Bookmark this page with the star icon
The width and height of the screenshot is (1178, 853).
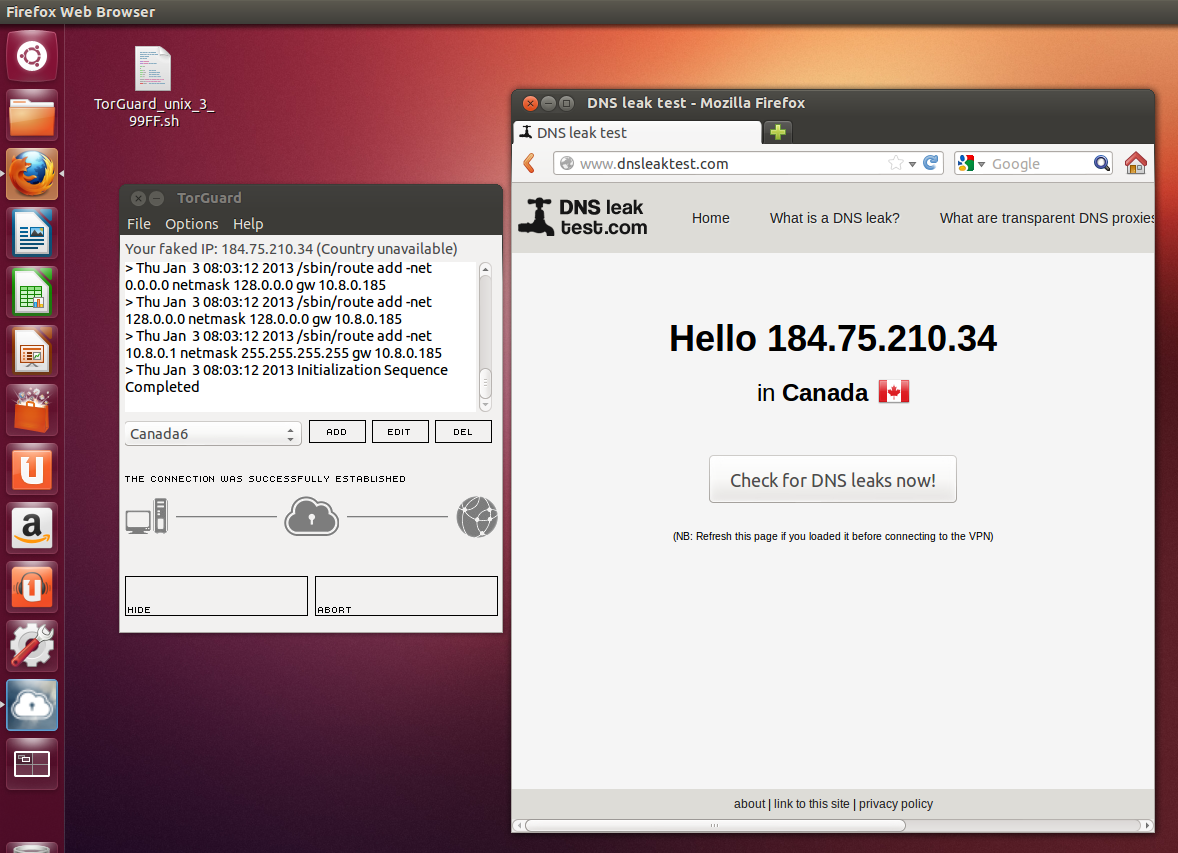coord(896,163)
